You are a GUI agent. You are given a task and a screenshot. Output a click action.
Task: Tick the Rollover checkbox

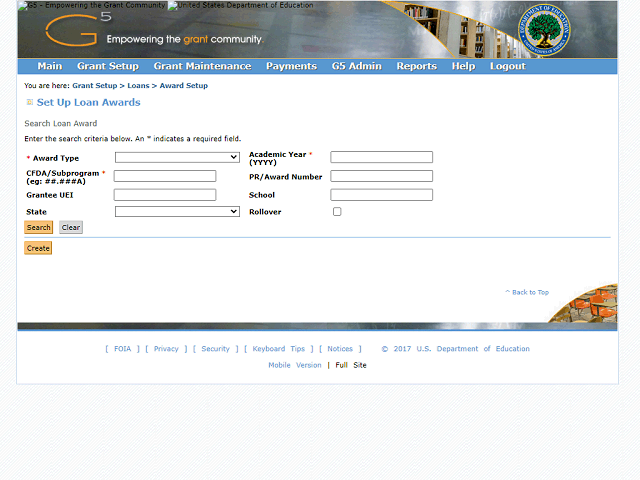pos(337,211)
